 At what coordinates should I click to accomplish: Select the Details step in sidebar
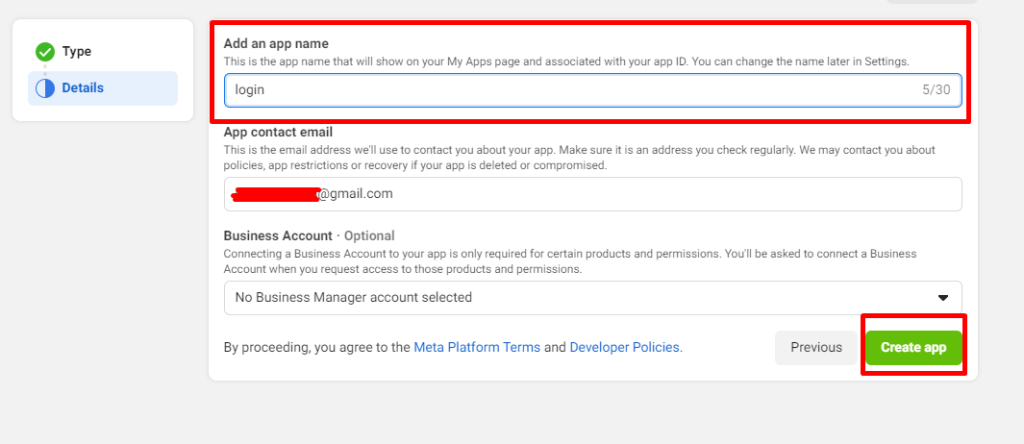tap(82, 88)
